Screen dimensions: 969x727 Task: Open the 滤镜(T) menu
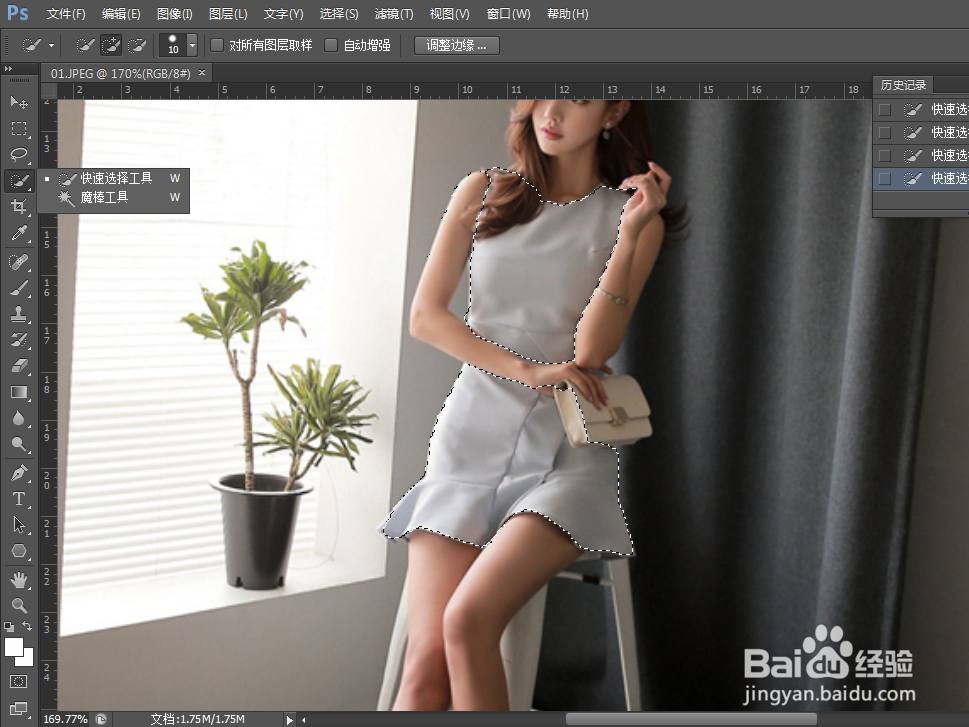(394, 14)
